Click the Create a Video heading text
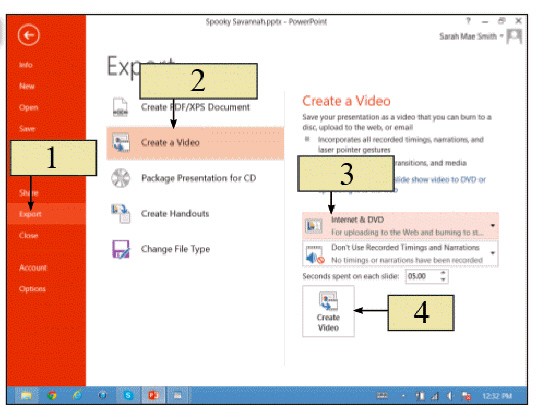The image size is (537, 414). (346, 101)
